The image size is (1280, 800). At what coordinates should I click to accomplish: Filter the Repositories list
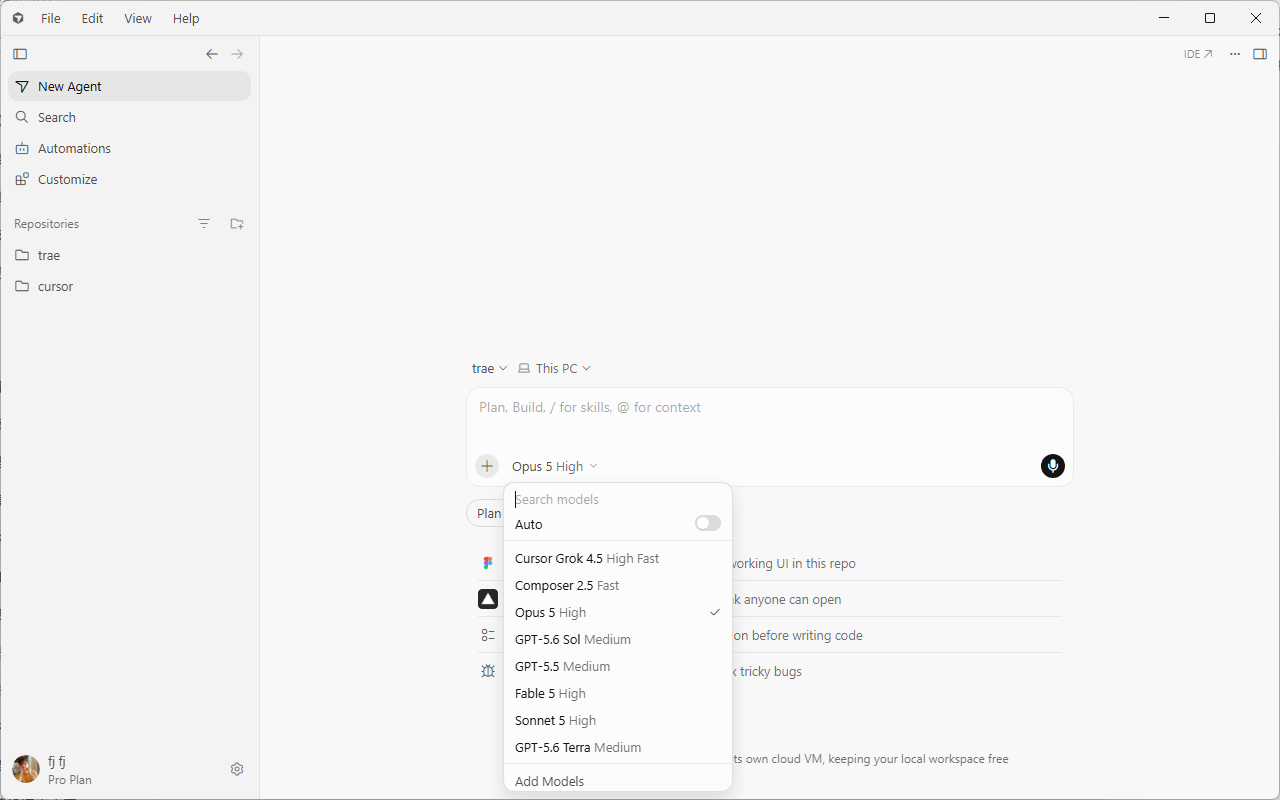pos(204,224)
